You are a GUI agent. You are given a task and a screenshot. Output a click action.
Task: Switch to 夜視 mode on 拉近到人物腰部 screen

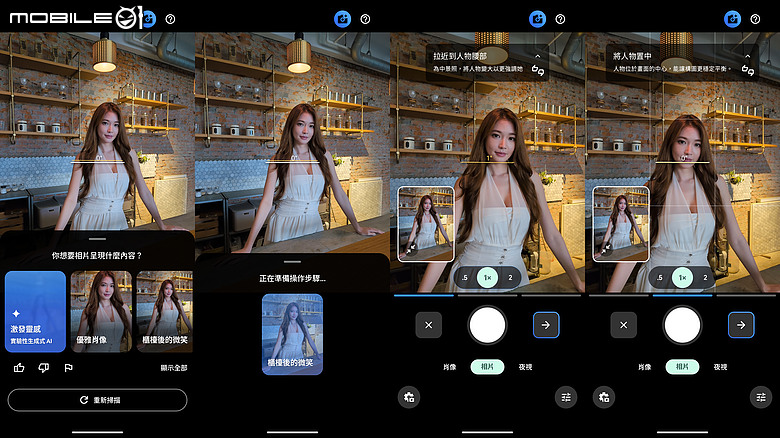[525, 367]
